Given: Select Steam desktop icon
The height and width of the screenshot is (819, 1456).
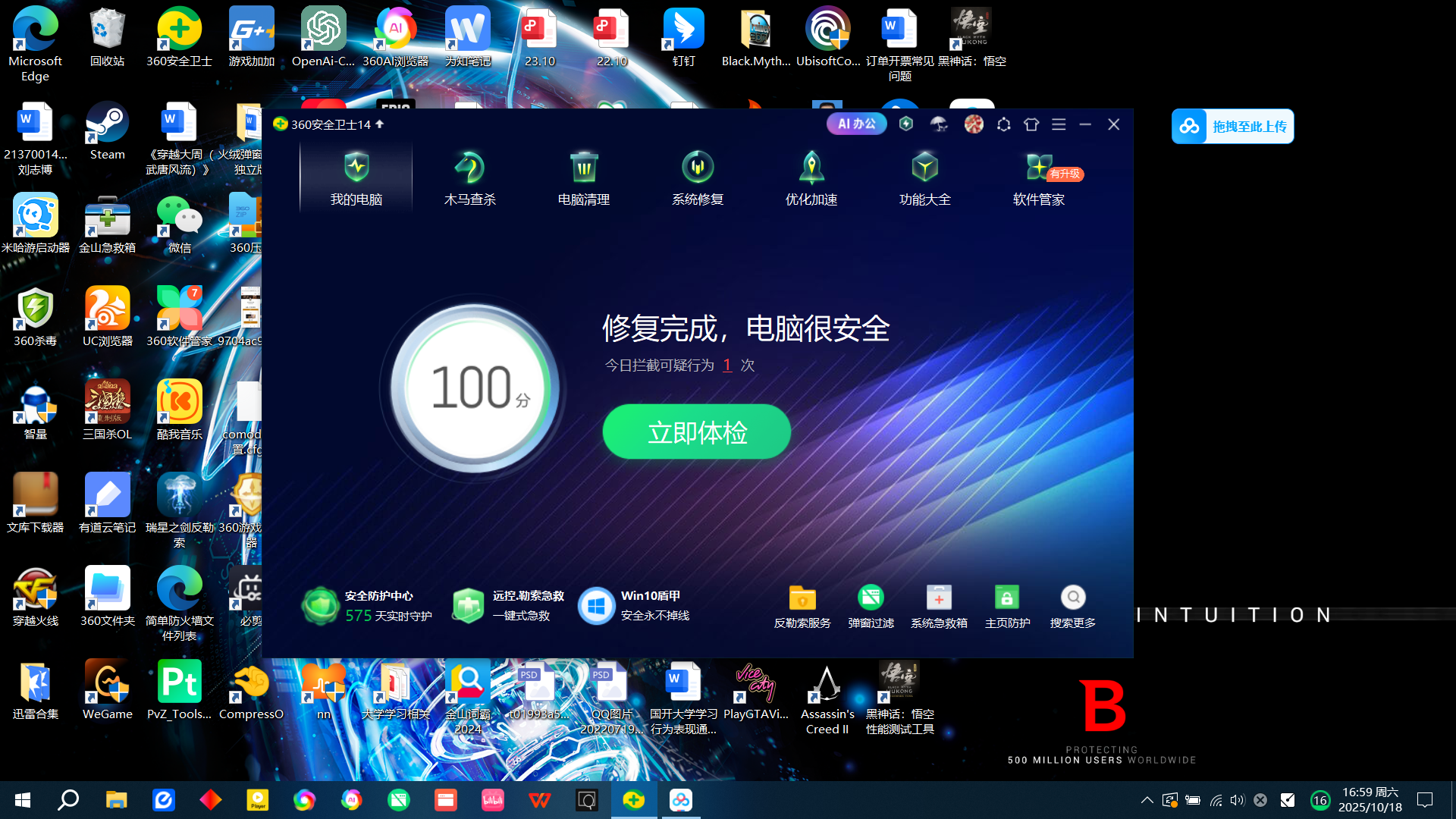Looking at the screenshot, I should click(107, 131).
